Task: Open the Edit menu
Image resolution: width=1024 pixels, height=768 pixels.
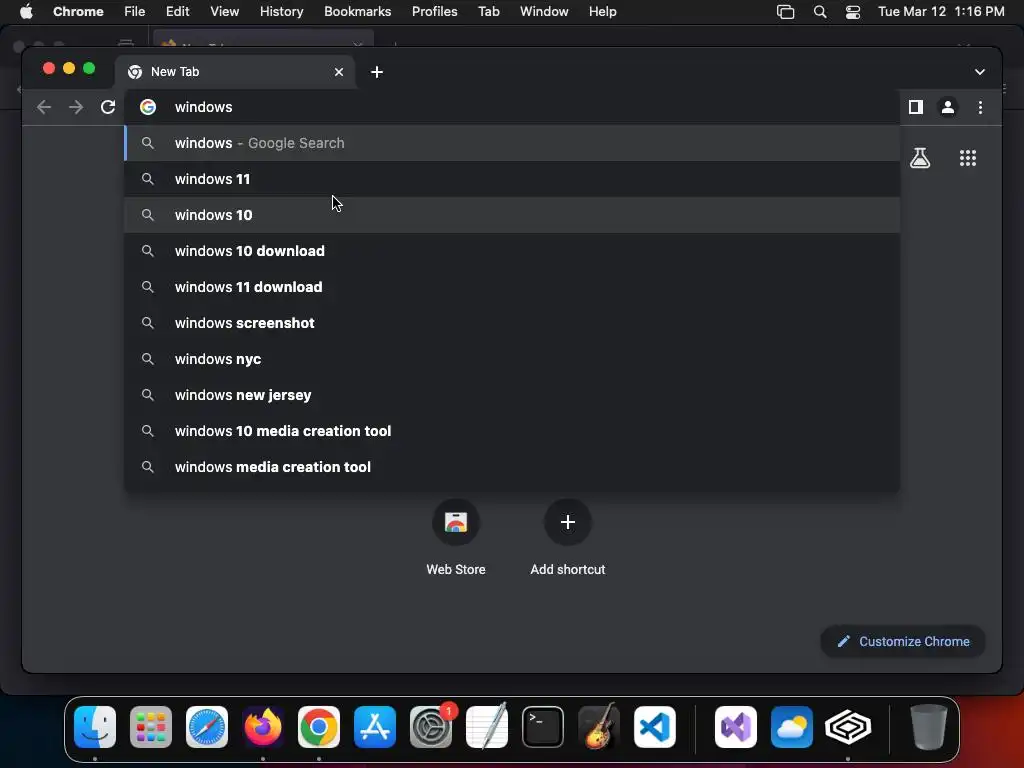Action: point(177,12)
